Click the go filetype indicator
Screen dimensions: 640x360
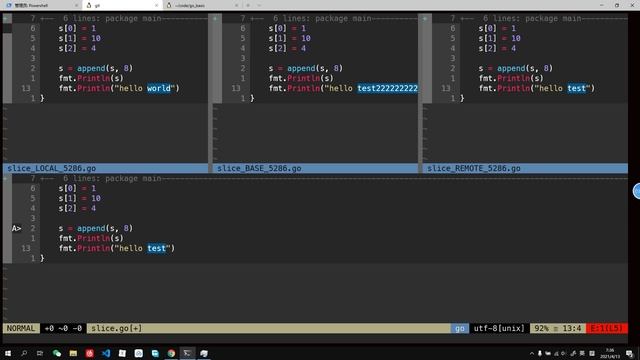click(x=460, y=328)
